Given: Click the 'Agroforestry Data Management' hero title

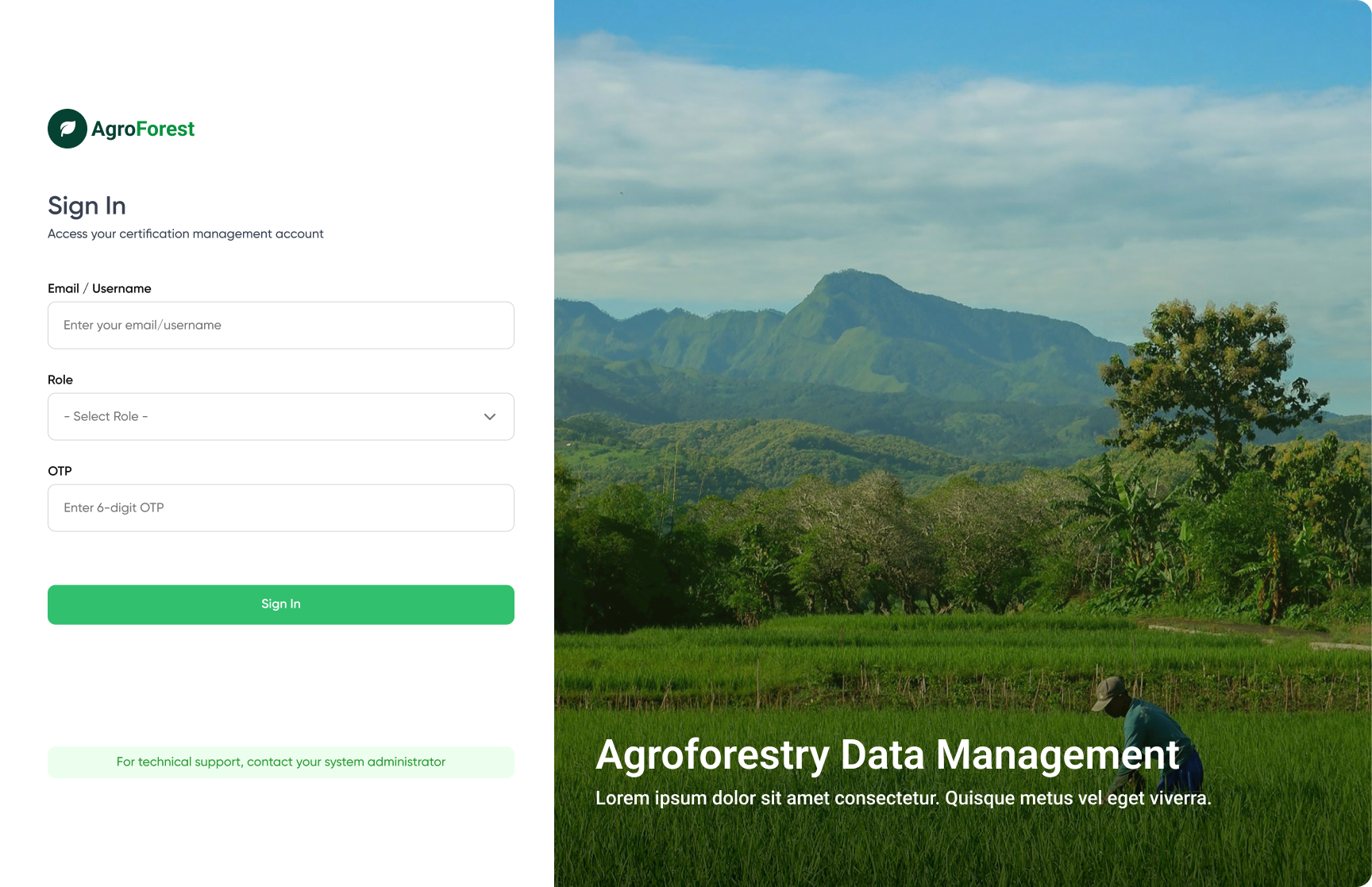Looking at the screenshot, I should coord(888,756).
